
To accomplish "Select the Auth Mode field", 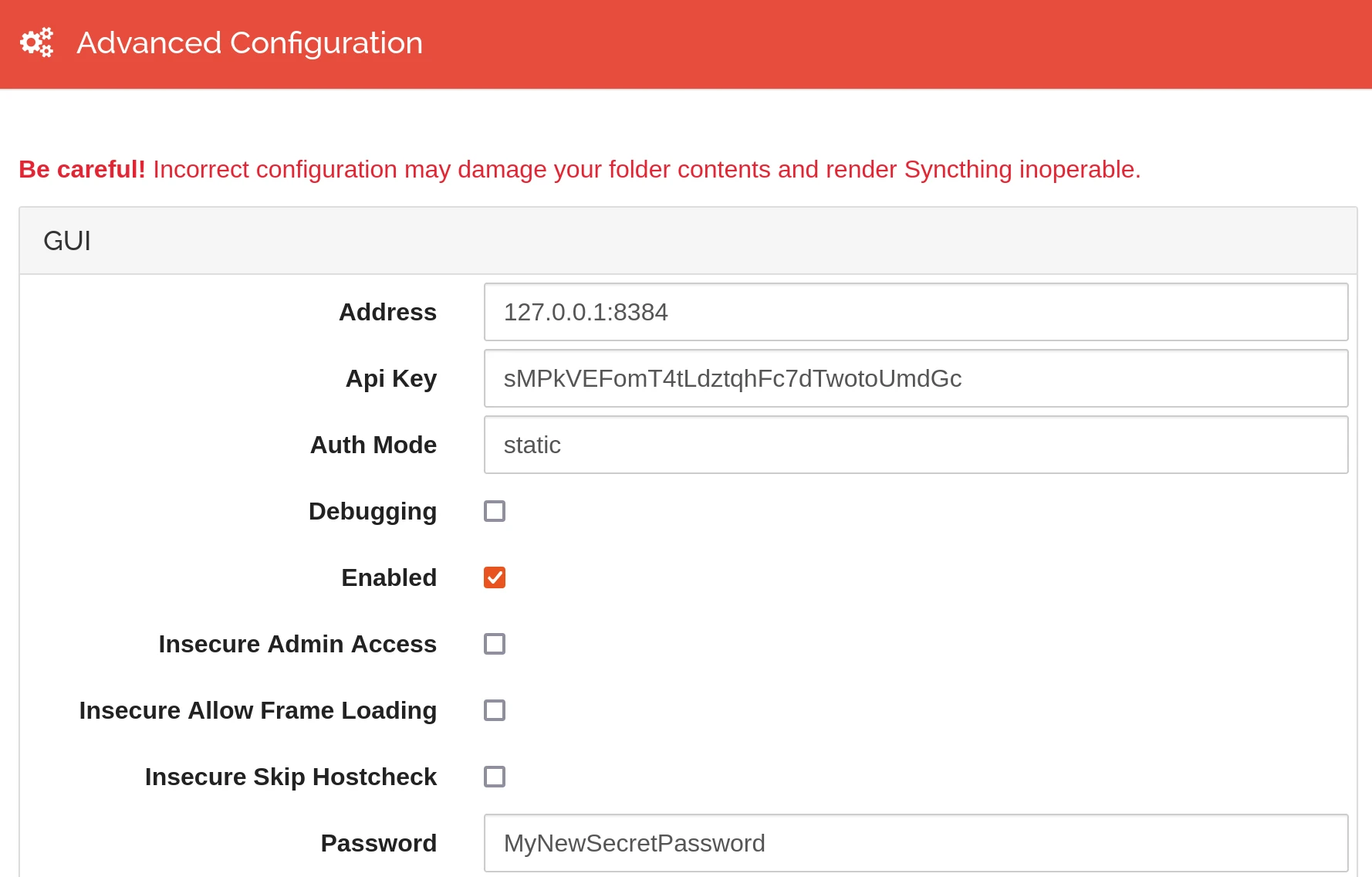I will coord(915,445).
